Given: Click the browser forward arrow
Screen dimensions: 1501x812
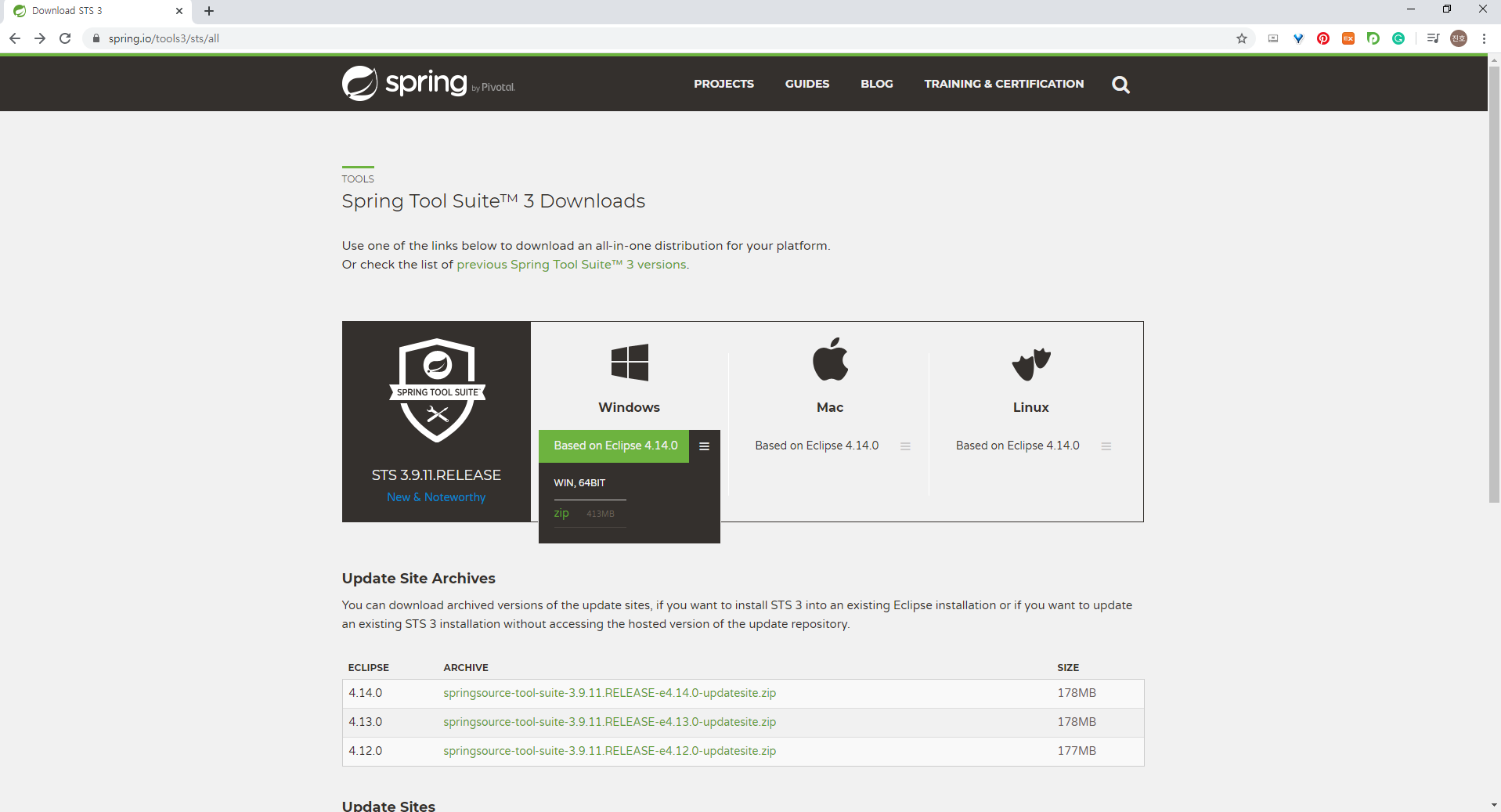Looking at the screenshot, I should (x=40, y=38).
